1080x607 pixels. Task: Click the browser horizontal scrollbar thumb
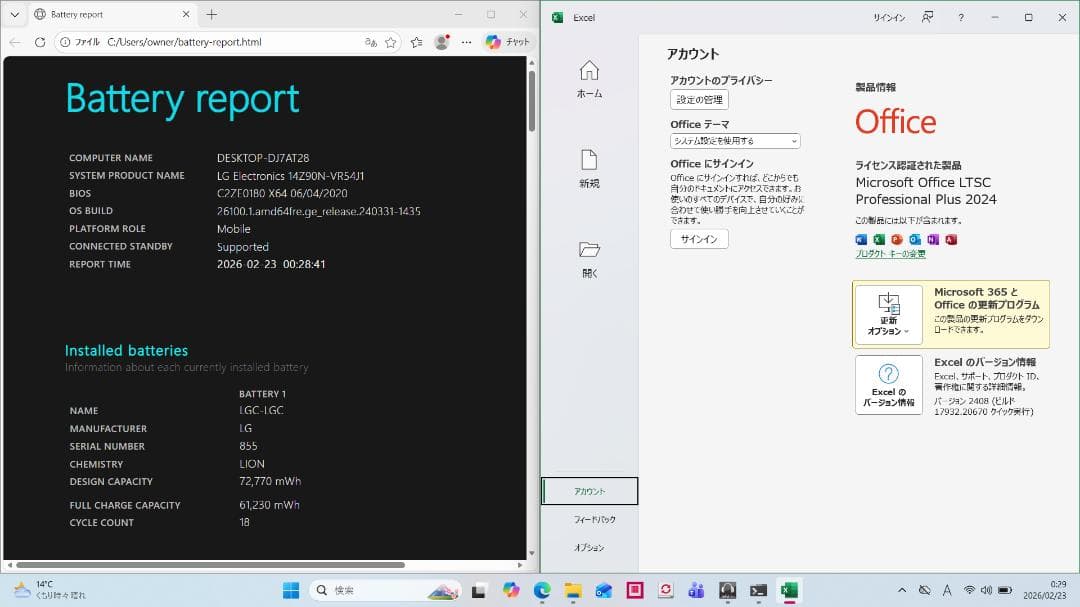pos(211,565)
